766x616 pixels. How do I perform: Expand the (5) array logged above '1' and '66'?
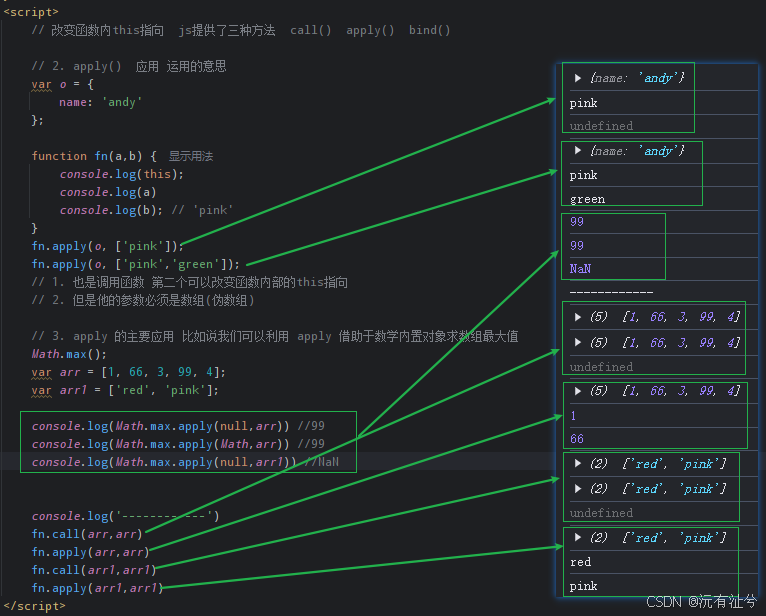click(578, 391)
